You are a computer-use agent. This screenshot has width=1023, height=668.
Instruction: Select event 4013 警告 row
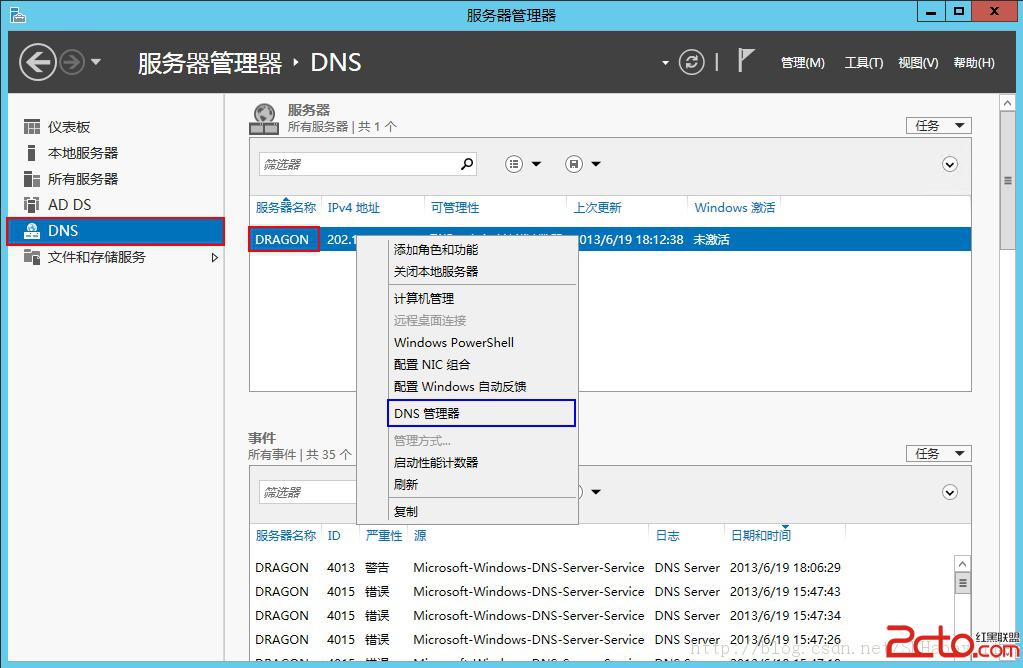coord(600,568)
